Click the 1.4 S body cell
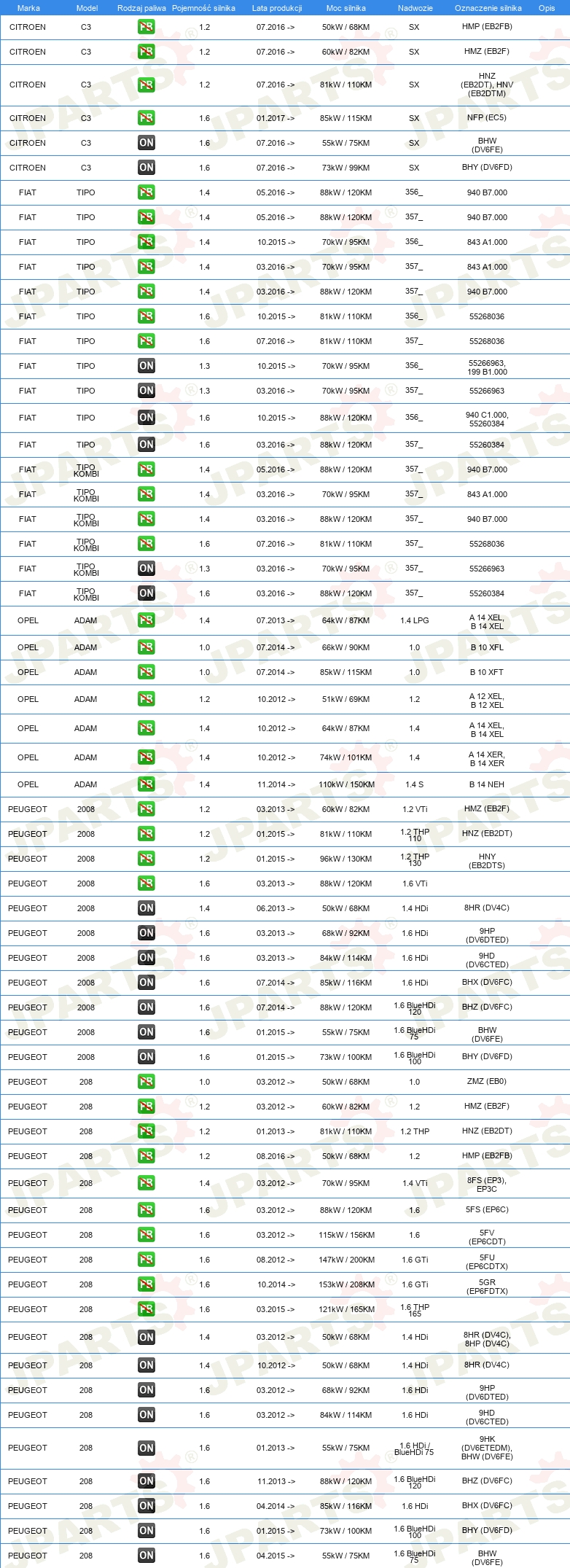Screen dimensions: 570x1568 tap(415, 785)
